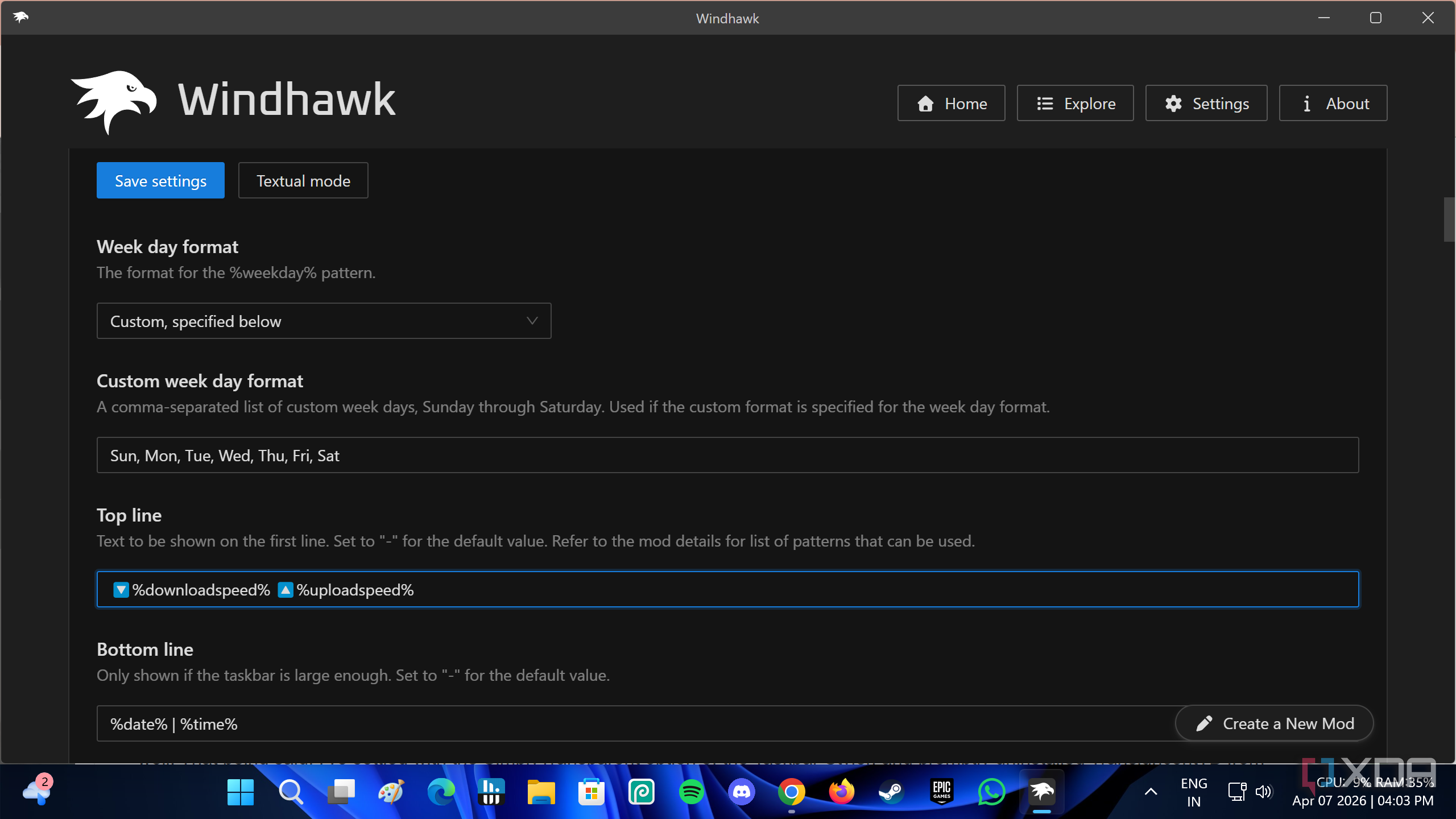Edit the Custom week day format field

click(x=727, y=455)
